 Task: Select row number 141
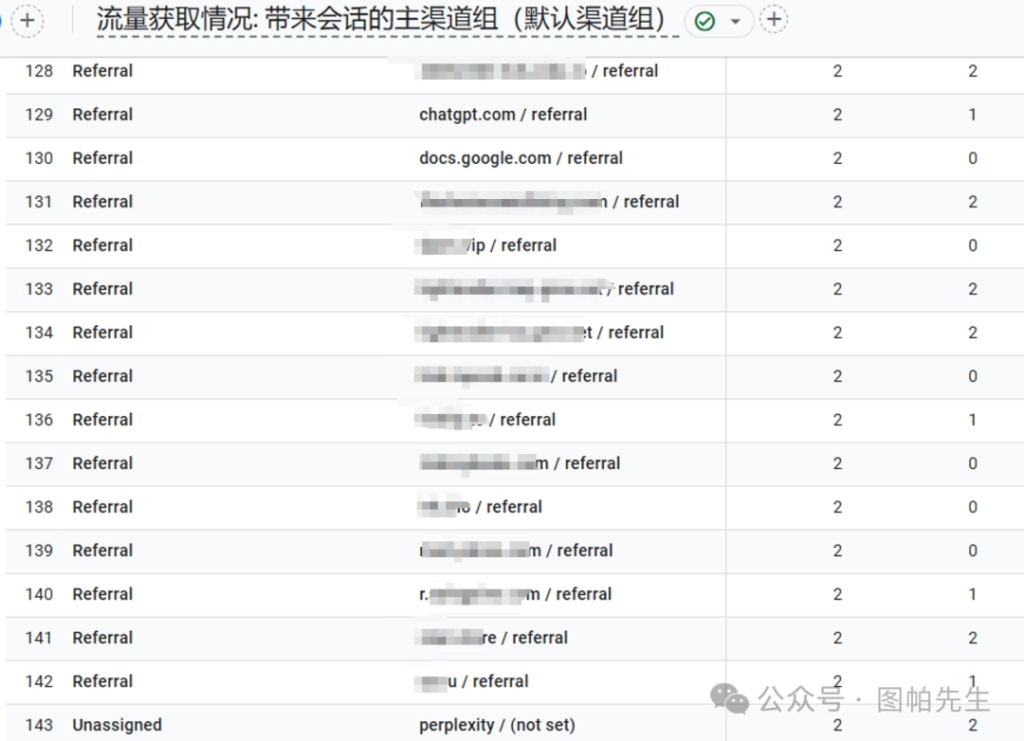coord(39,638)
